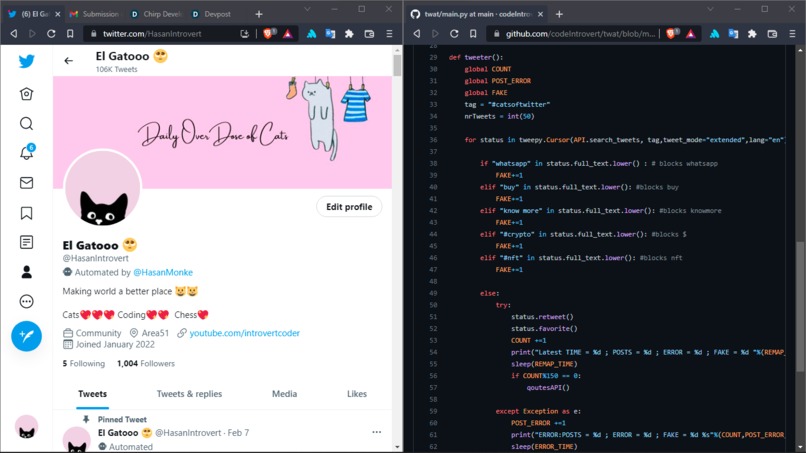Viewport: 806px width, 453px height.
Task: Switch to the Submission Gmail tab
Action: click(x=95, y=14)
